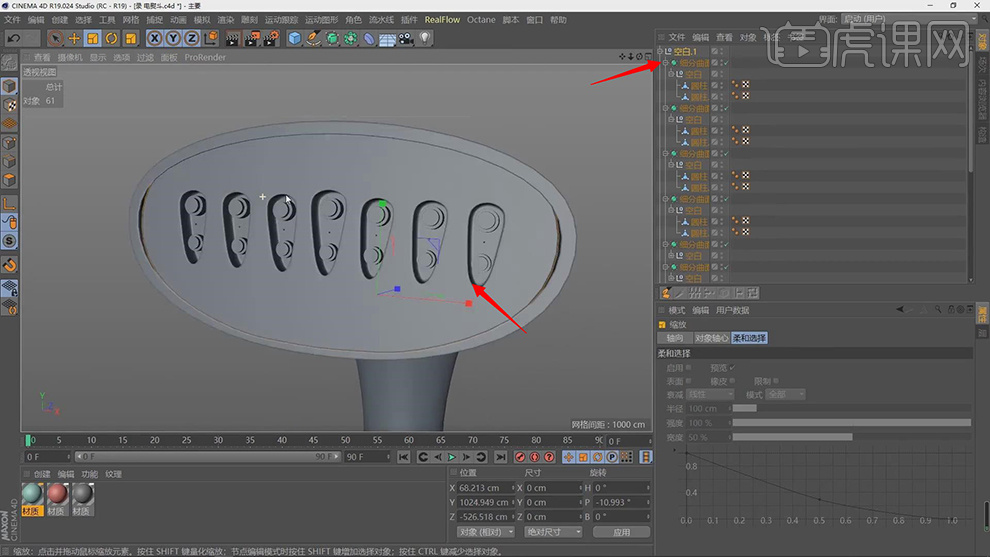Toggle the Z axis lock

click(x=192, y=38)
